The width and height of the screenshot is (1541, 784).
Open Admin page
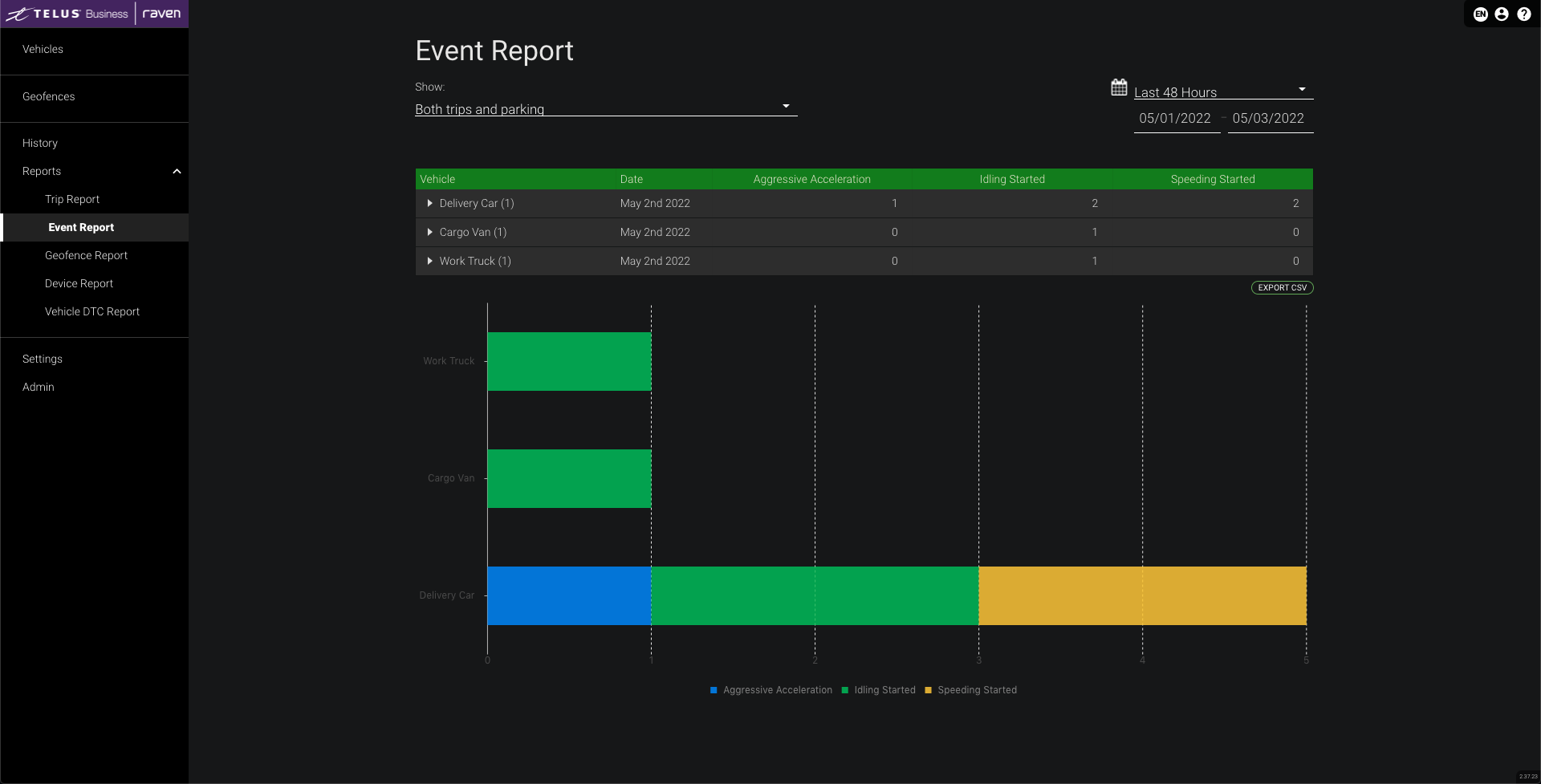(x=39, y=387)
